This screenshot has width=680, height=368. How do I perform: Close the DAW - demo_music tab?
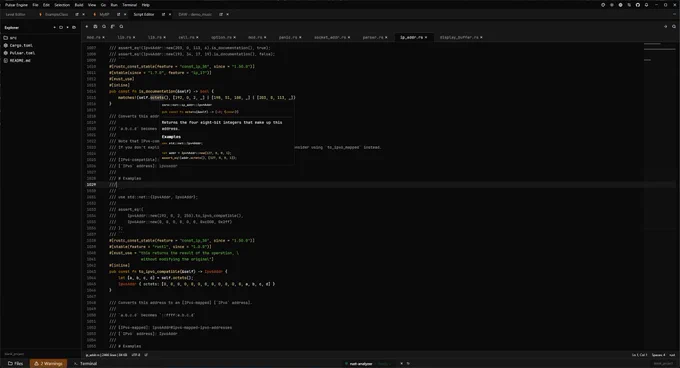pos(227,14)
